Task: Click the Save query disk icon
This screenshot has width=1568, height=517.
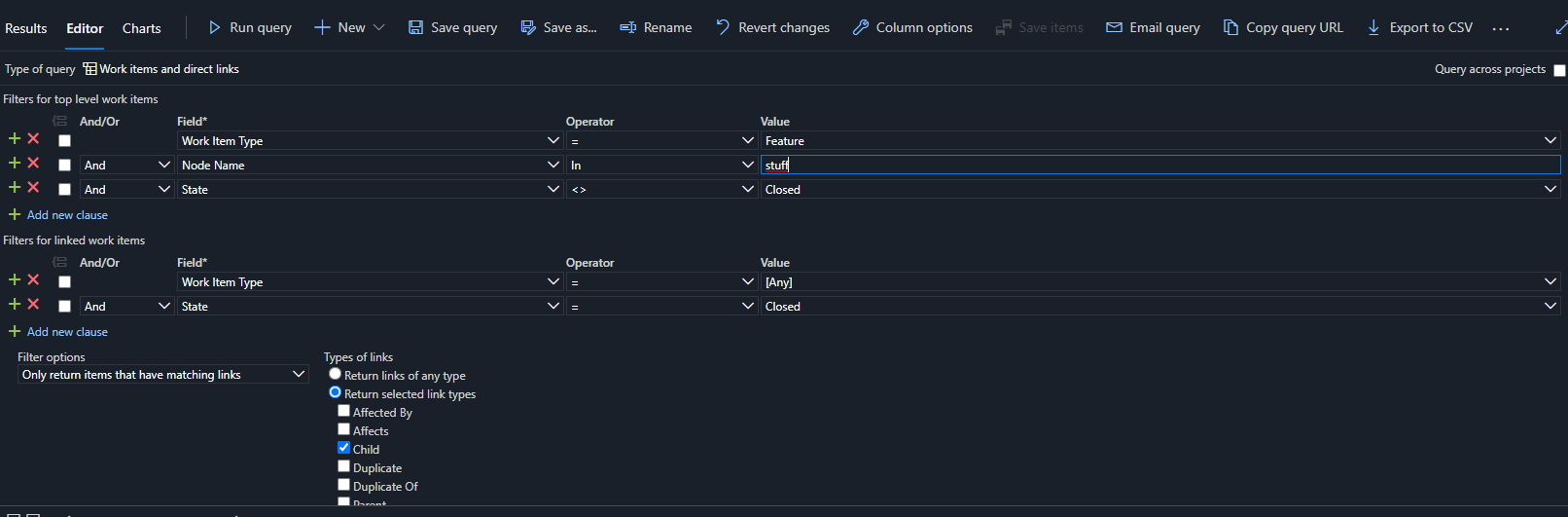Action: (x=415, y=27)
